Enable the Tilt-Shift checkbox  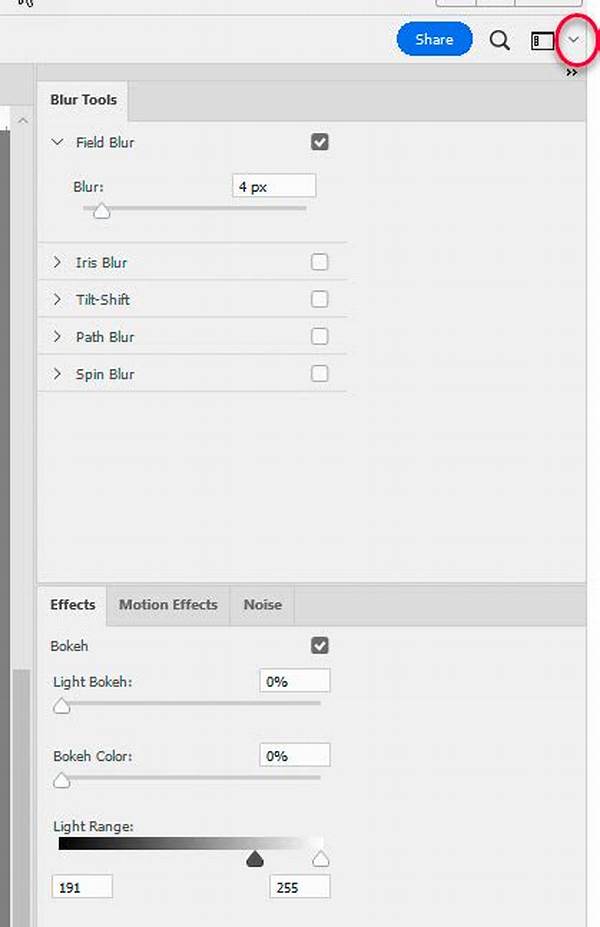coord(319,299)
